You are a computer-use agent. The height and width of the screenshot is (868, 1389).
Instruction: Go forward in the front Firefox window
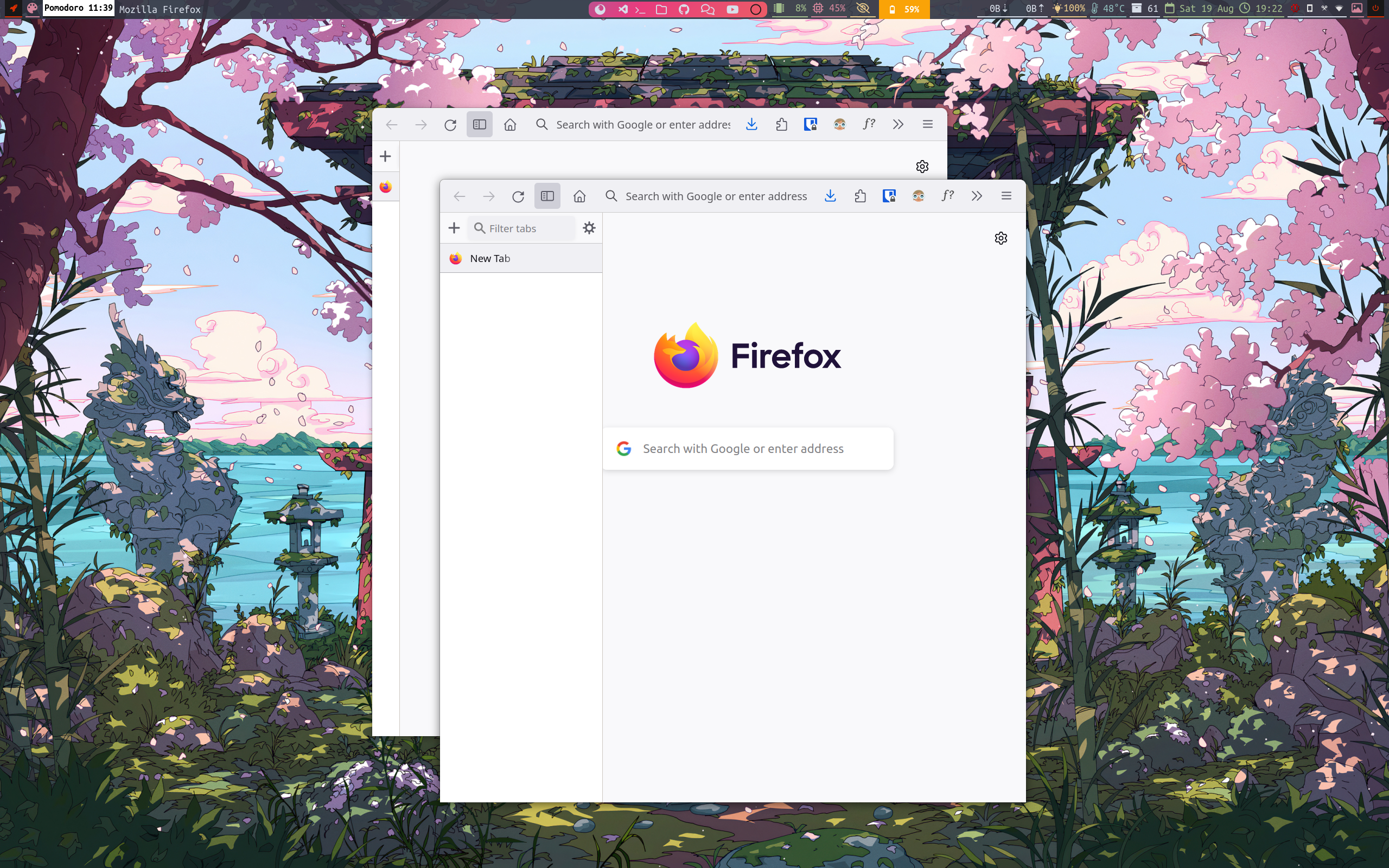pos(488,196)
